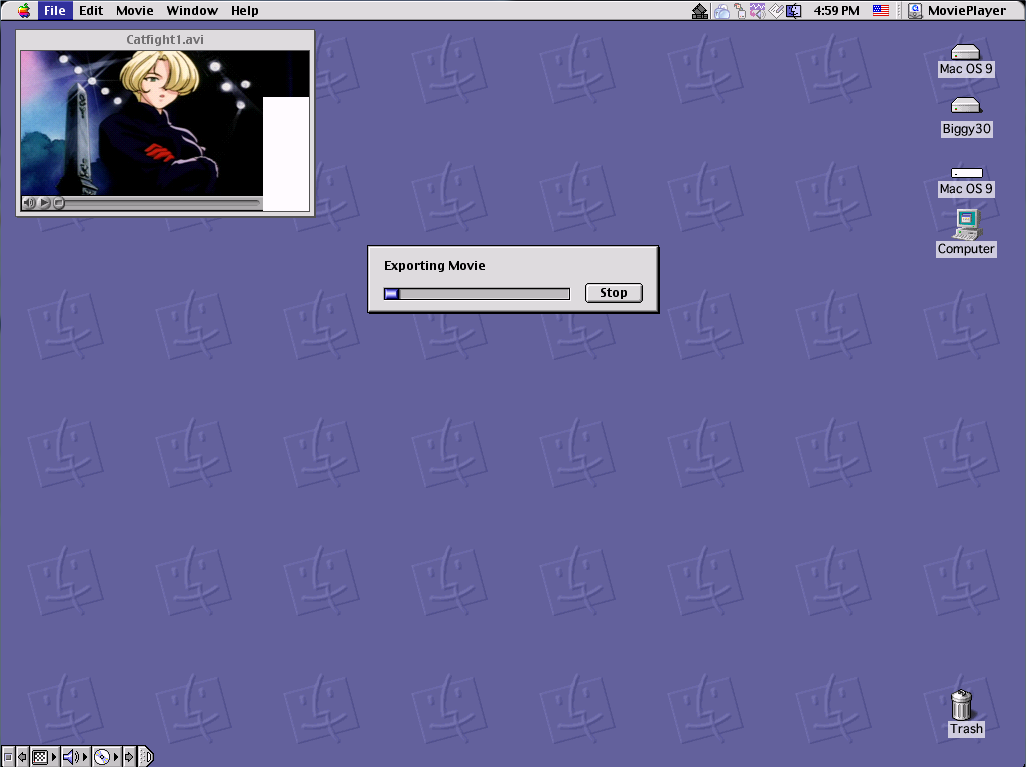Open the Control Strip monitor resolution module
The width and height of the screenshot is (1026, 767).
tap(40, 757)
